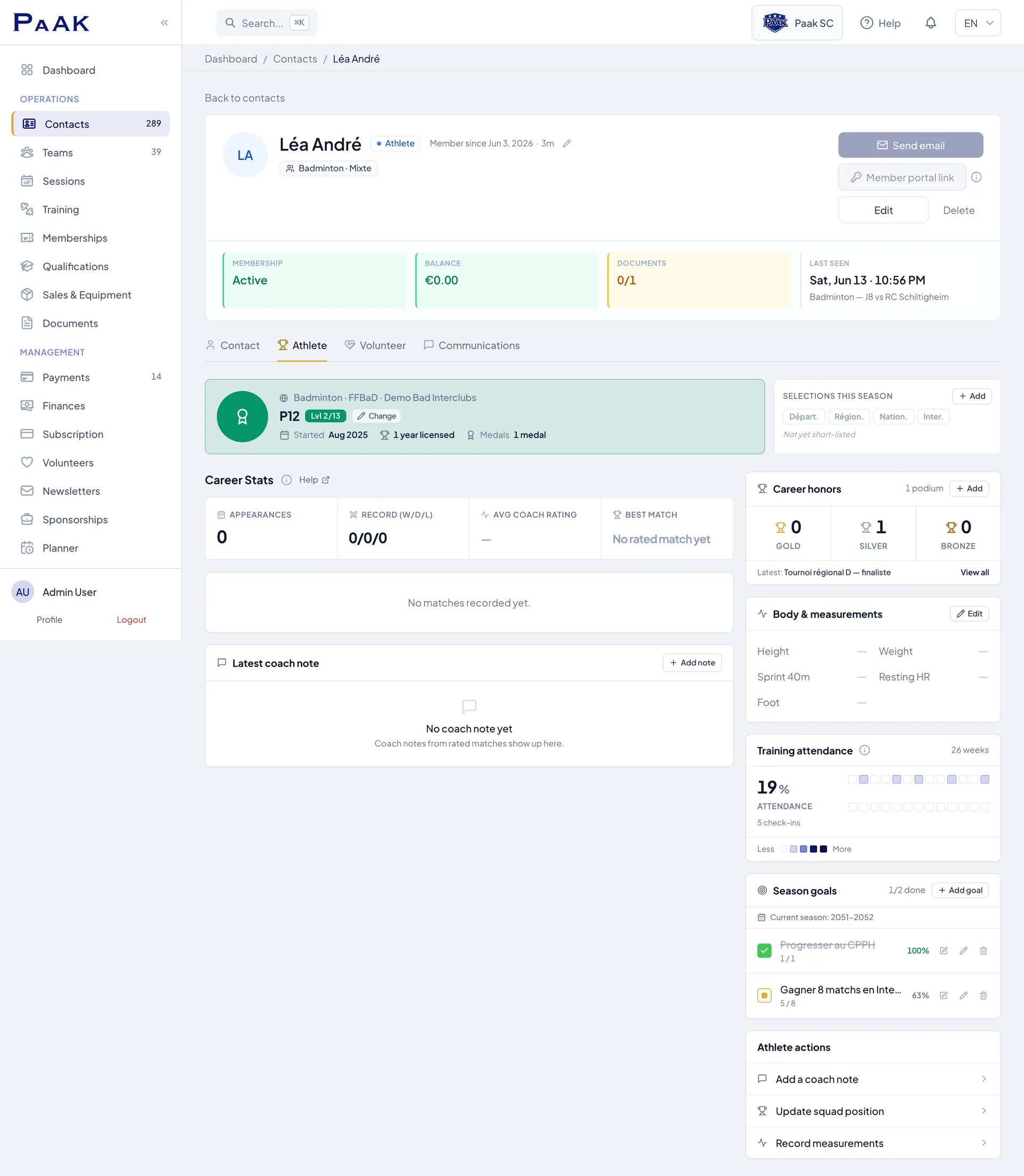Uncheck the completed Progresser au CPPH goal
The width and height of the screenshot is (1024, 1176).
pyautogui.click(x=764, y=950)
